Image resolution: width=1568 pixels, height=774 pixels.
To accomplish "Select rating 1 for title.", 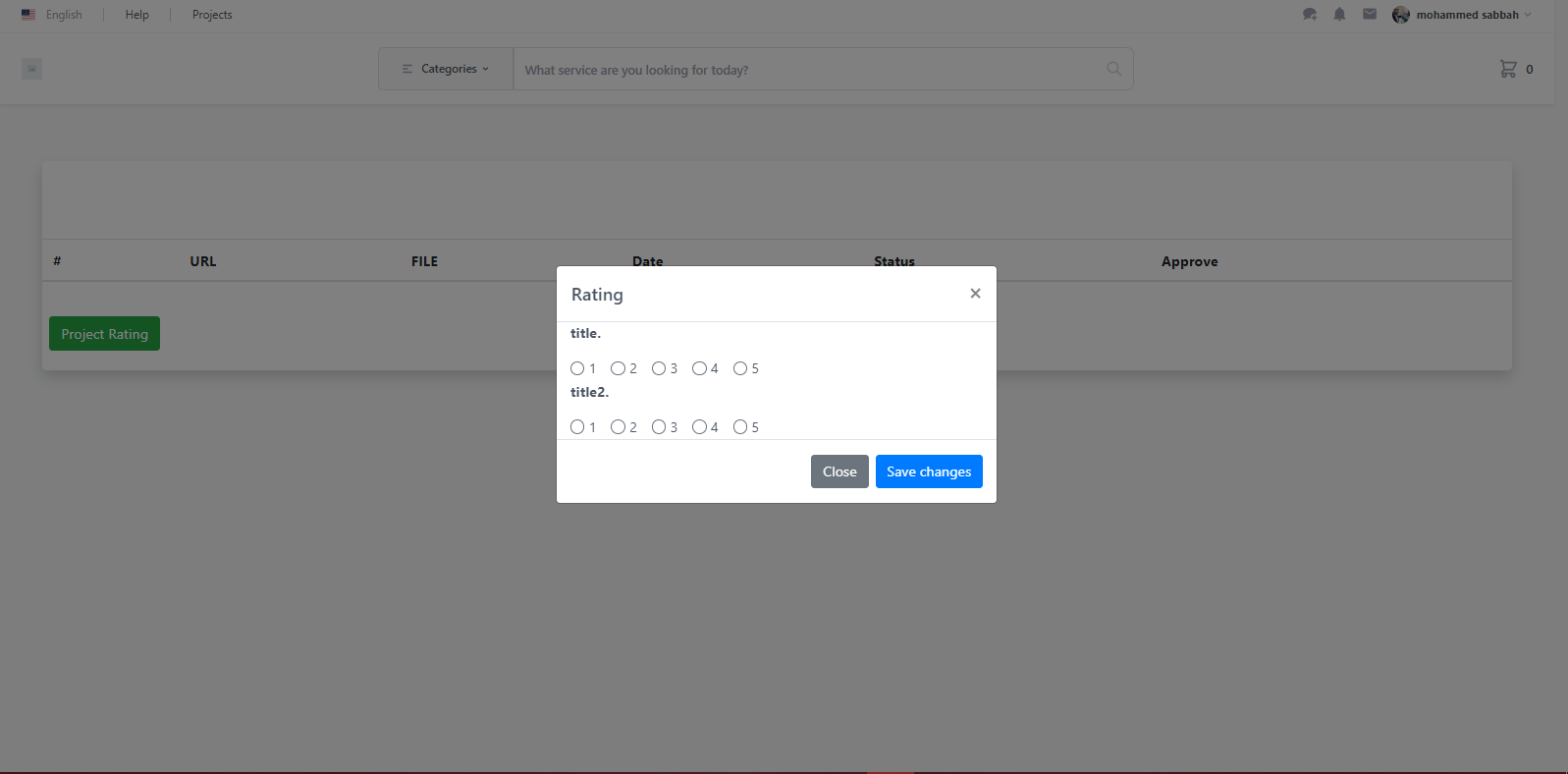I will click(x=577, y=368).
